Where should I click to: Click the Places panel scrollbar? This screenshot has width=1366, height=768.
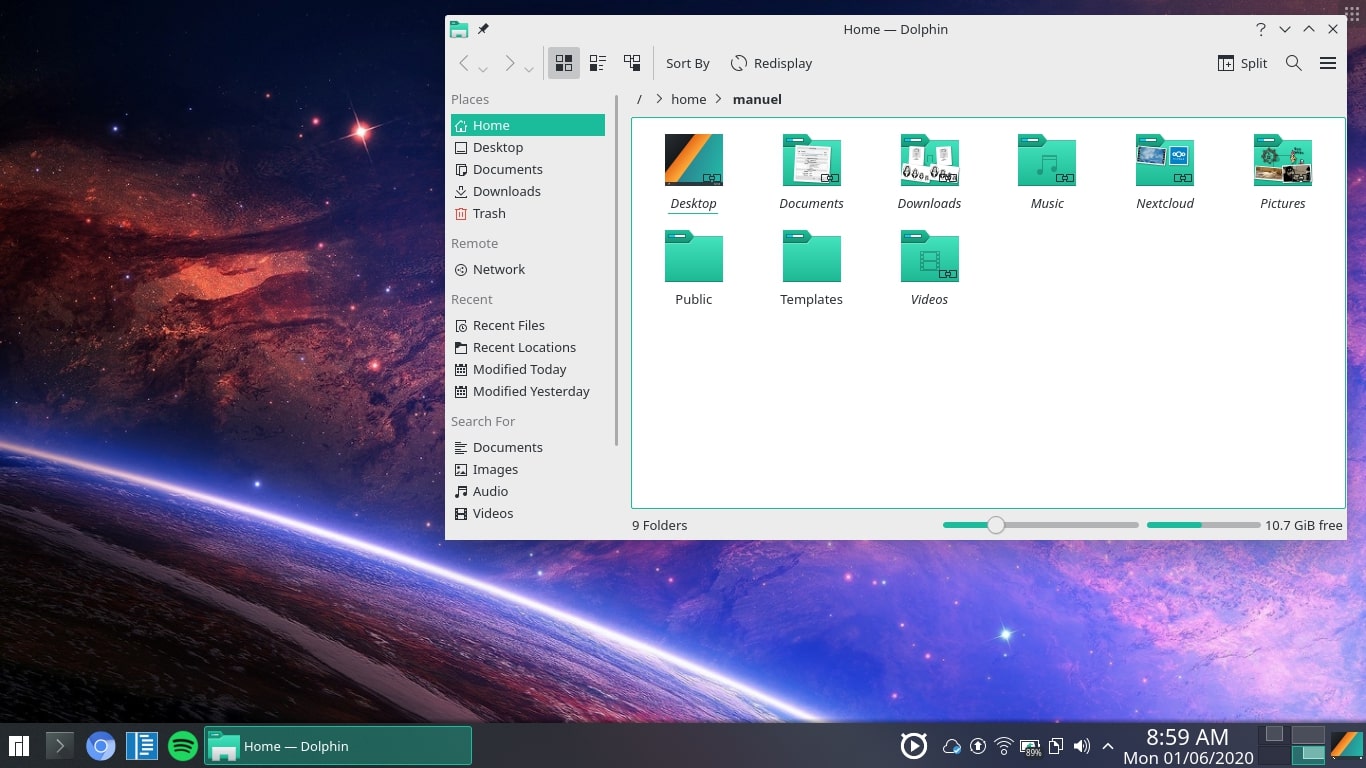coord(616,270)
